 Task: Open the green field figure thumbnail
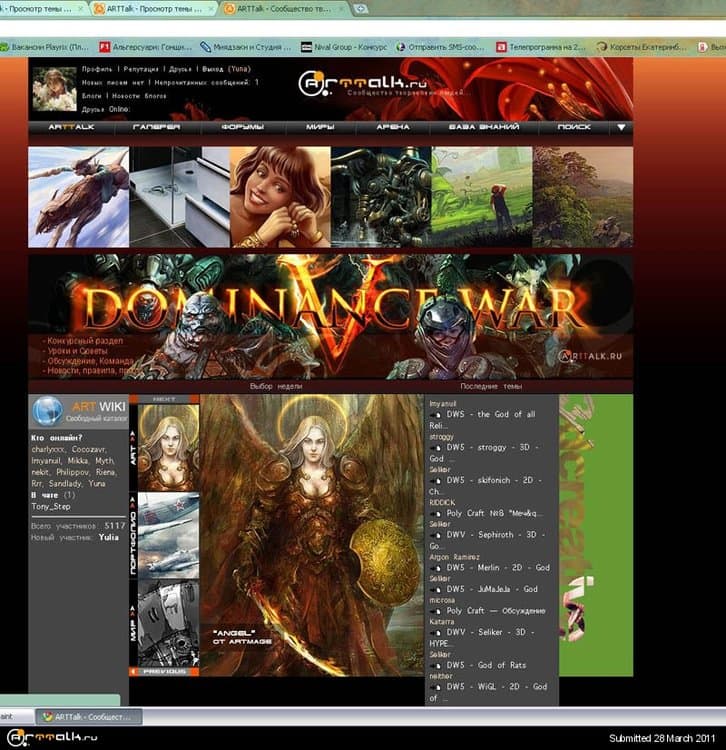(x=482, y=197)
